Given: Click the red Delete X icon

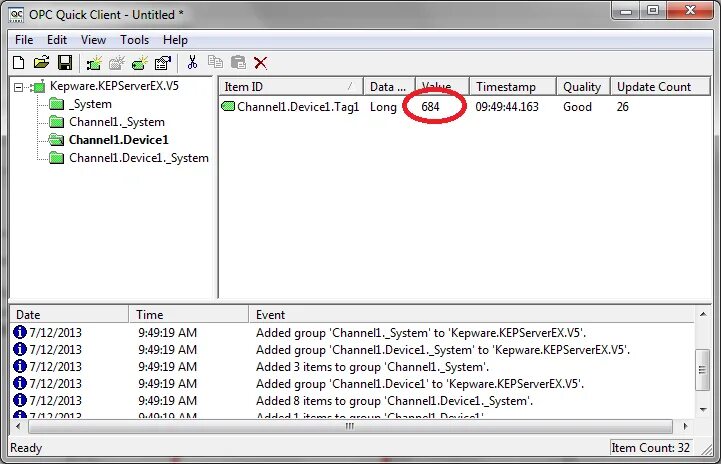Looking at the screenshot, I should (261, 63).
